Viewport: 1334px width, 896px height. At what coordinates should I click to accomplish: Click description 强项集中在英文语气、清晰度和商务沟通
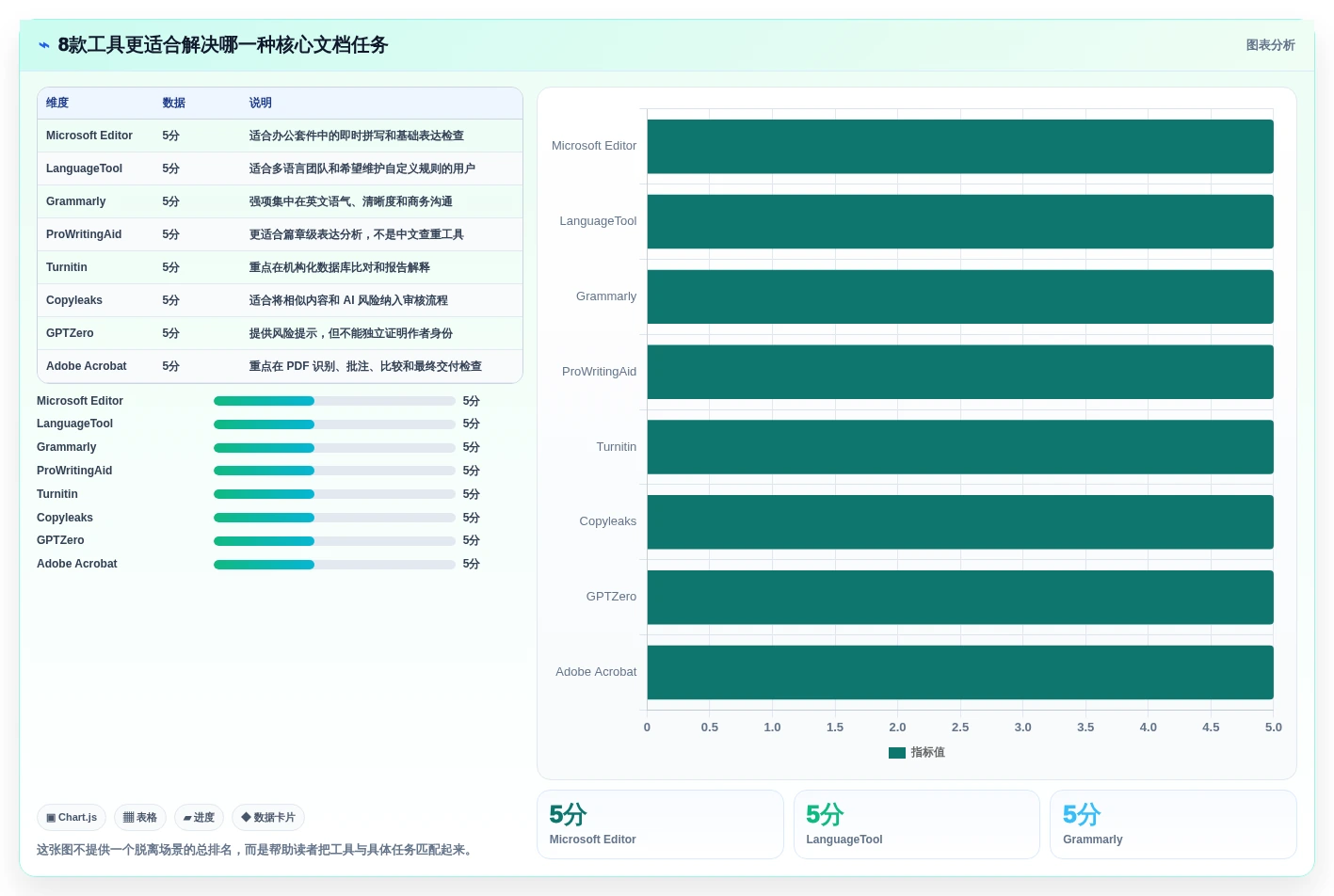tap(351, 201)
